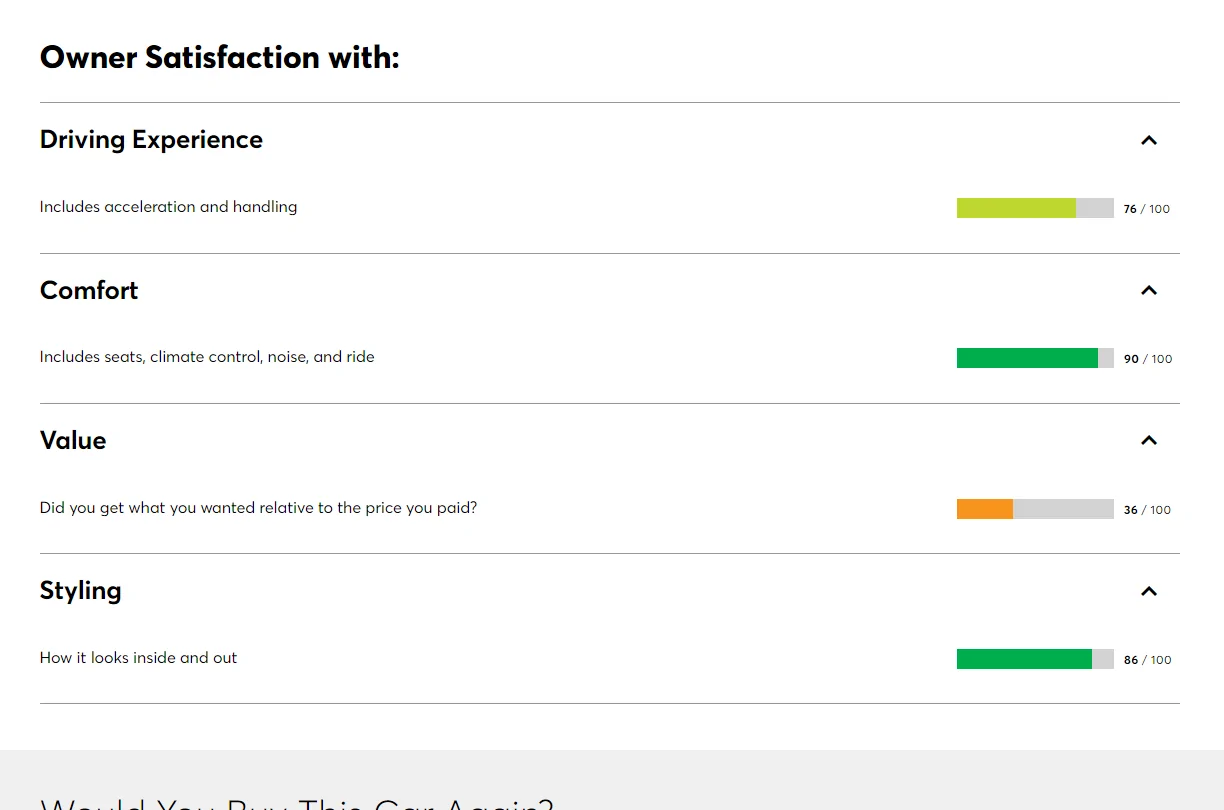Collapse the Styling section chevron
1224x810 pixels.
[x=1149, y=591]
